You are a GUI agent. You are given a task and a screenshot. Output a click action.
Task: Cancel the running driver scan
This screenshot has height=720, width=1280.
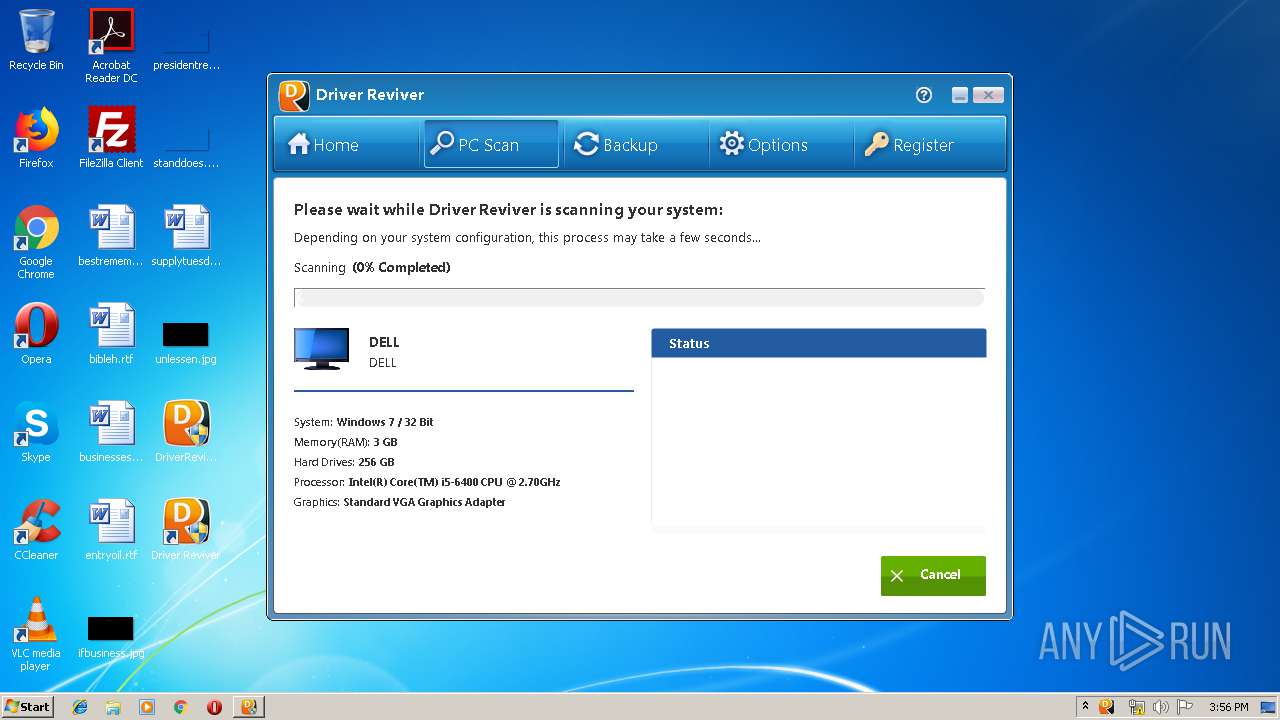(x=933, y=575)
